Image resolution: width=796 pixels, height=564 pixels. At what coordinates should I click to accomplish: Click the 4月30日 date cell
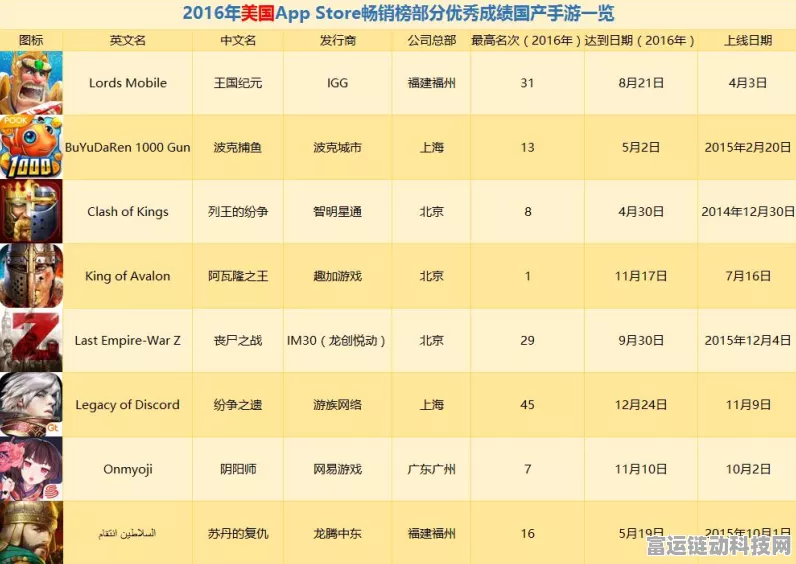pyautogui.click(x=641, y=211)
